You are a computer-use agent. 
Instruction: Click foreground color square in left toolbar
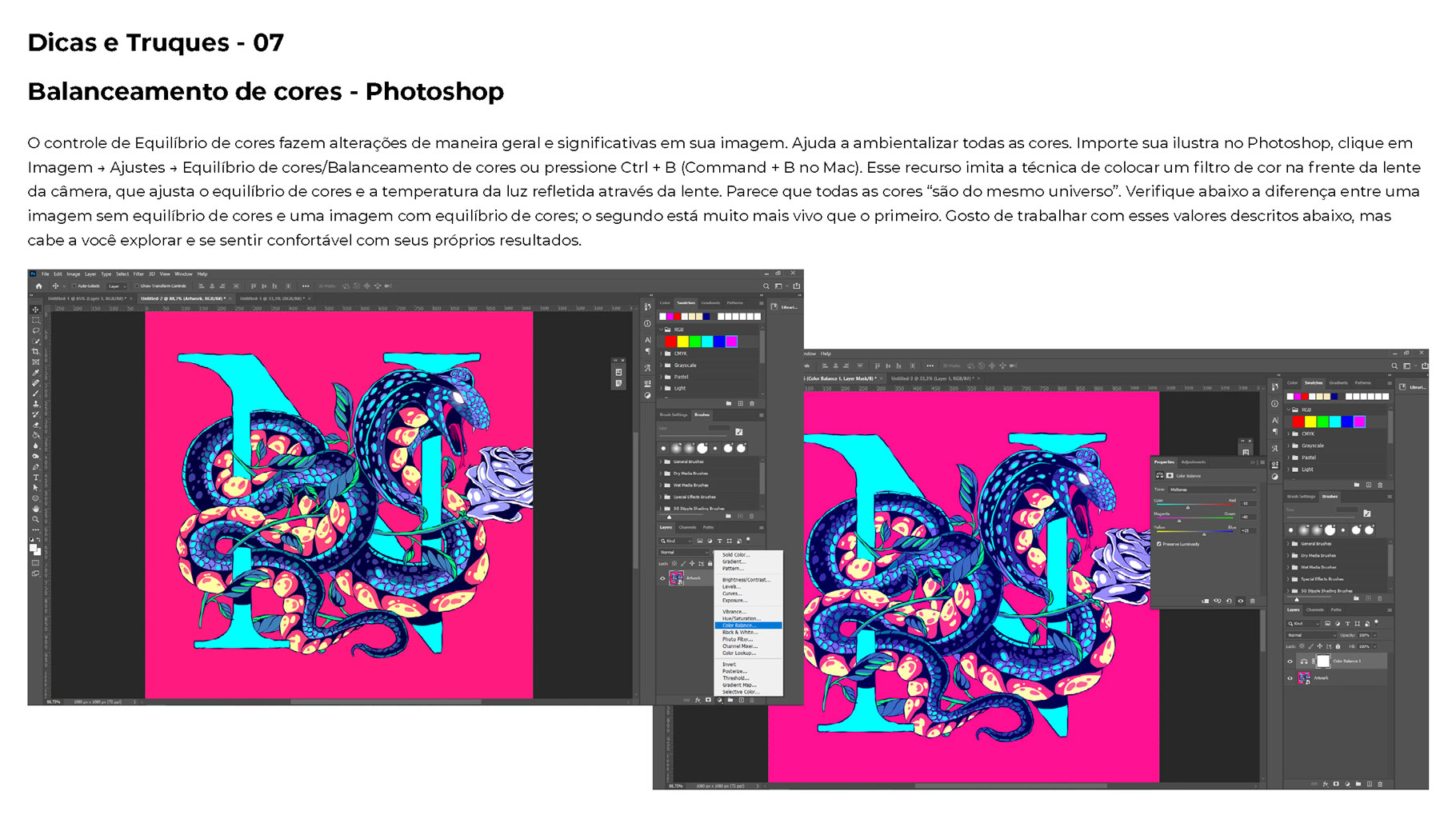[33, 548]
